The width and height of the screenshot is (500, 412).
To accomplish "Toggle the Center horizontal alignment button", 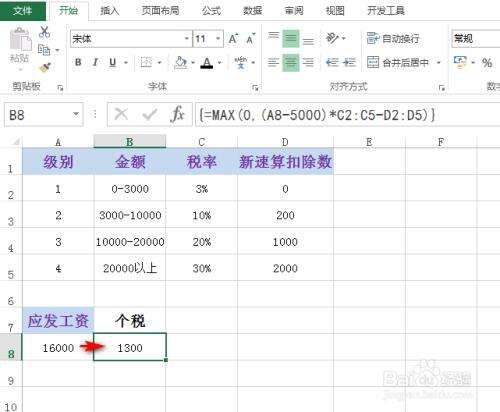I will click(291, 63).
